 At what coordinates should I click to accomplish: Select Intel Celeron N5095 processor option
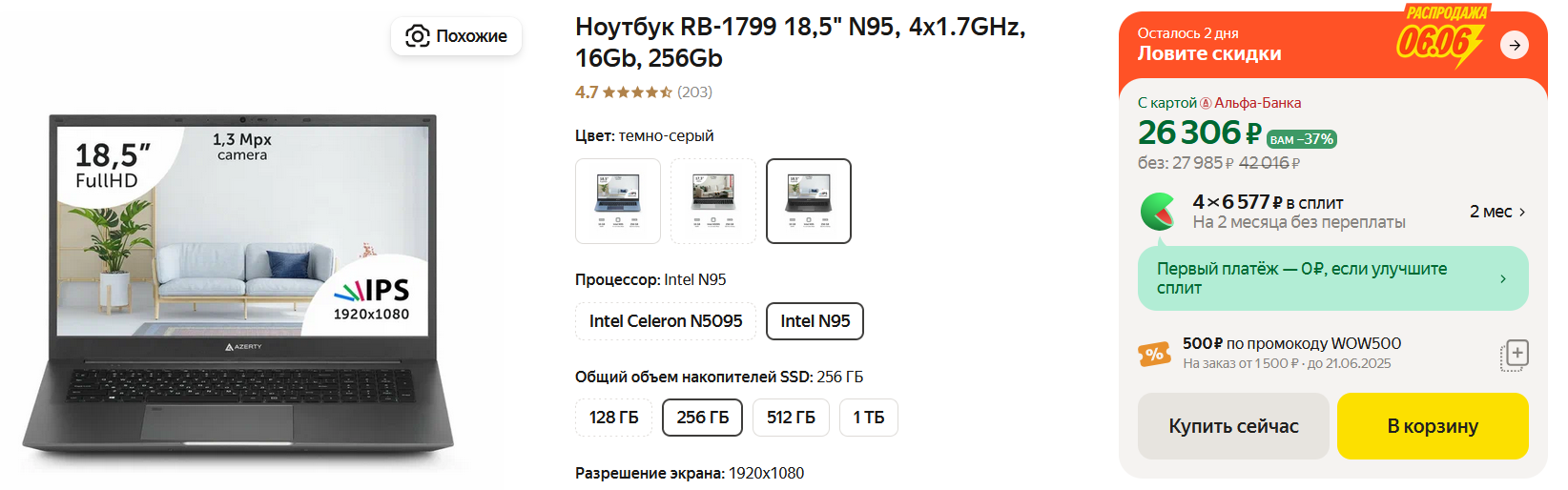point(666,321)
